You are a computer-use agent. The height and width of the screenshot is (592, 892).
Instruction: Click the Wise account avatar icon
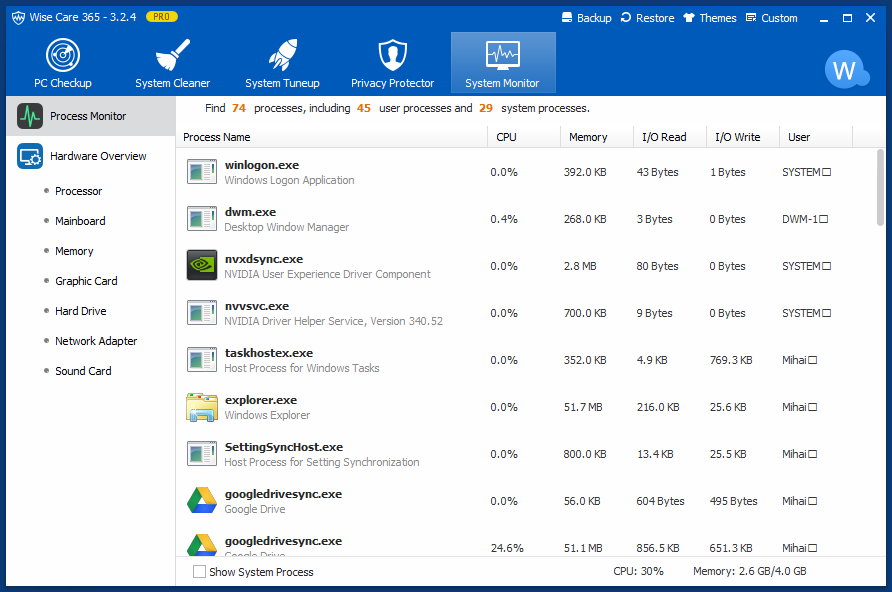(x=846, y=70)
